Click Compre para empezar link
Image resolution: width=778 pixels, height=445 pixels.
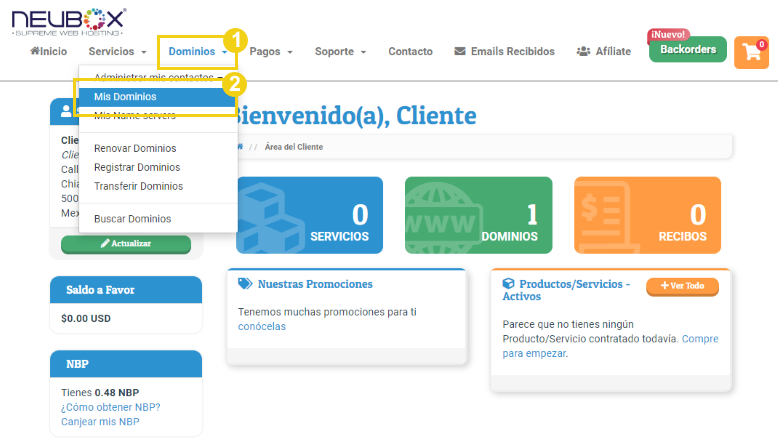pos(610,346)
